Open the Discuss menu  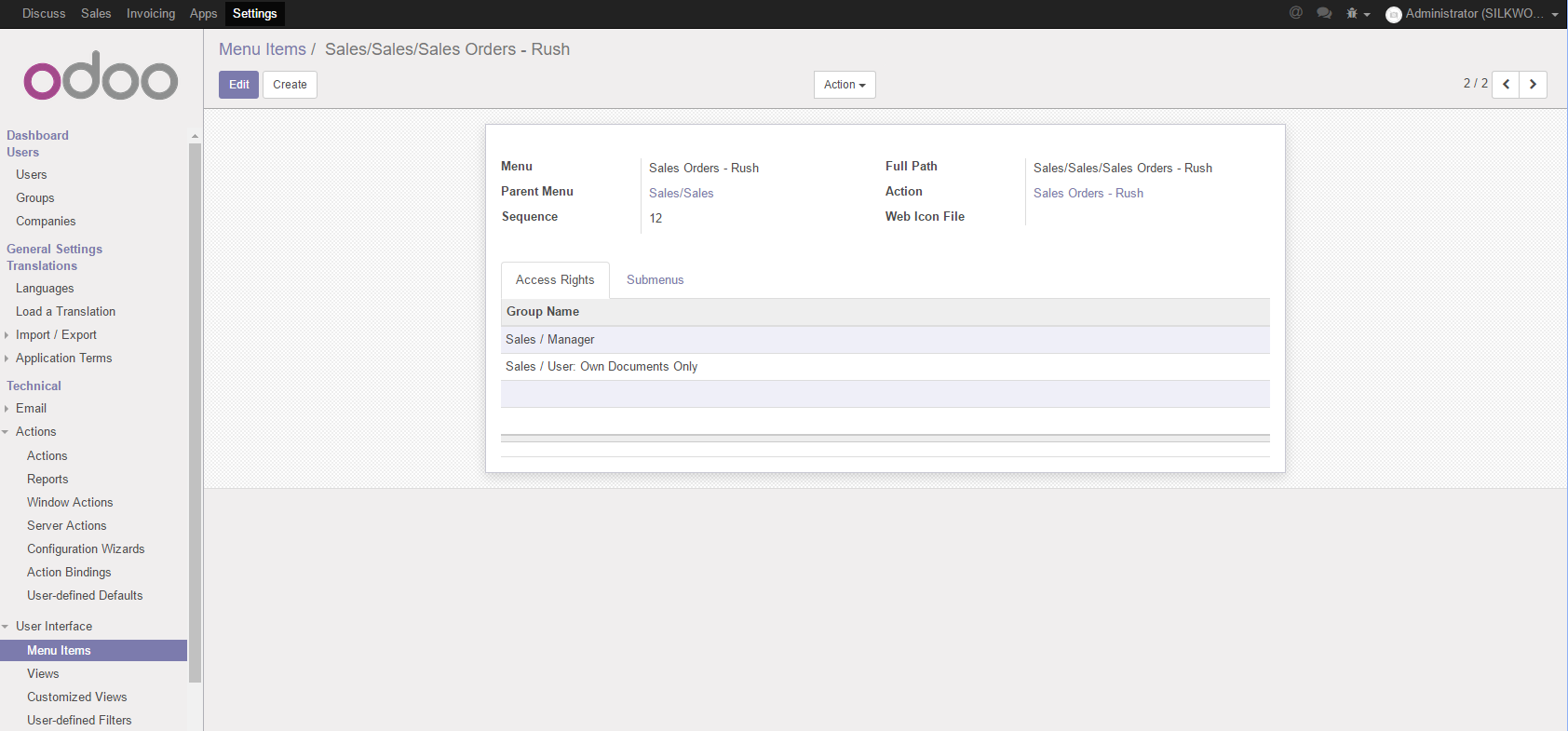[44, 14]
